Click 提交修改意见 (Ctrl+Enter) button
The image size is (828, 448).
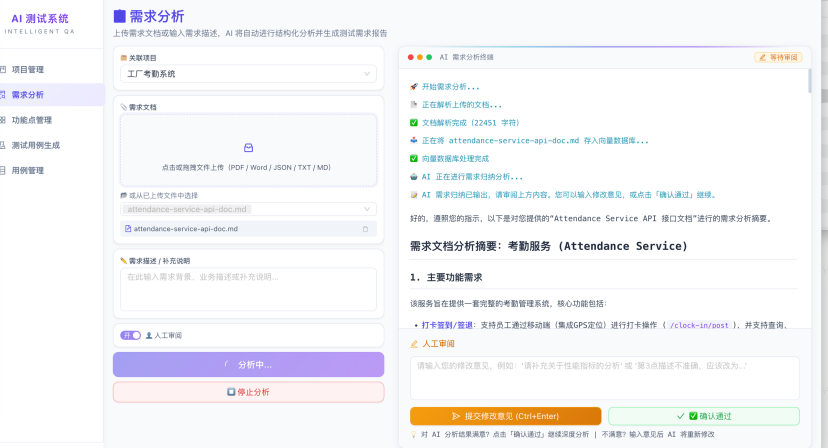pyautogui.click(x=505, y=416)
